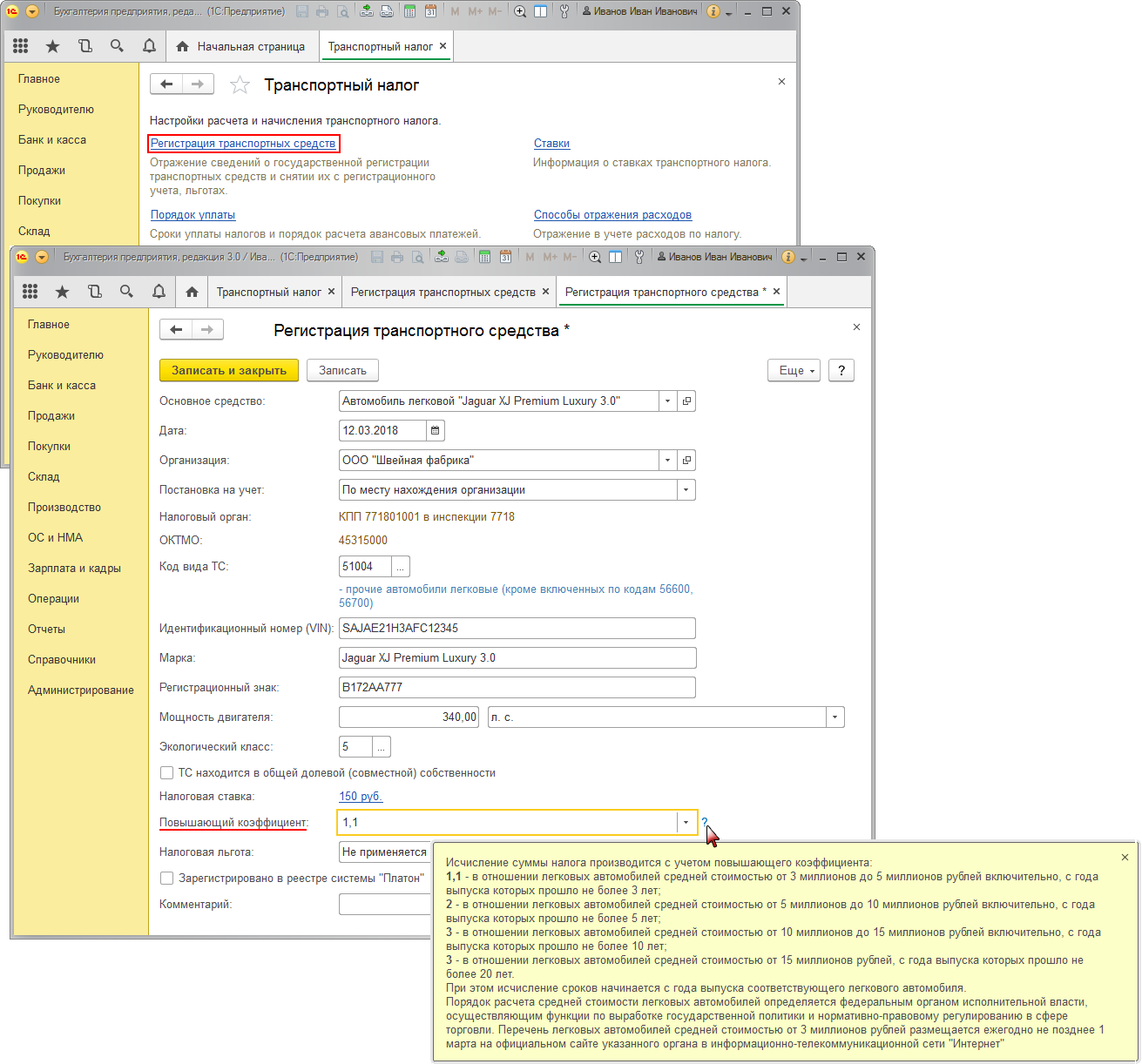Open notifications bell in back window
This screenshot has height=1064, width=1142.
pos(149,46)
